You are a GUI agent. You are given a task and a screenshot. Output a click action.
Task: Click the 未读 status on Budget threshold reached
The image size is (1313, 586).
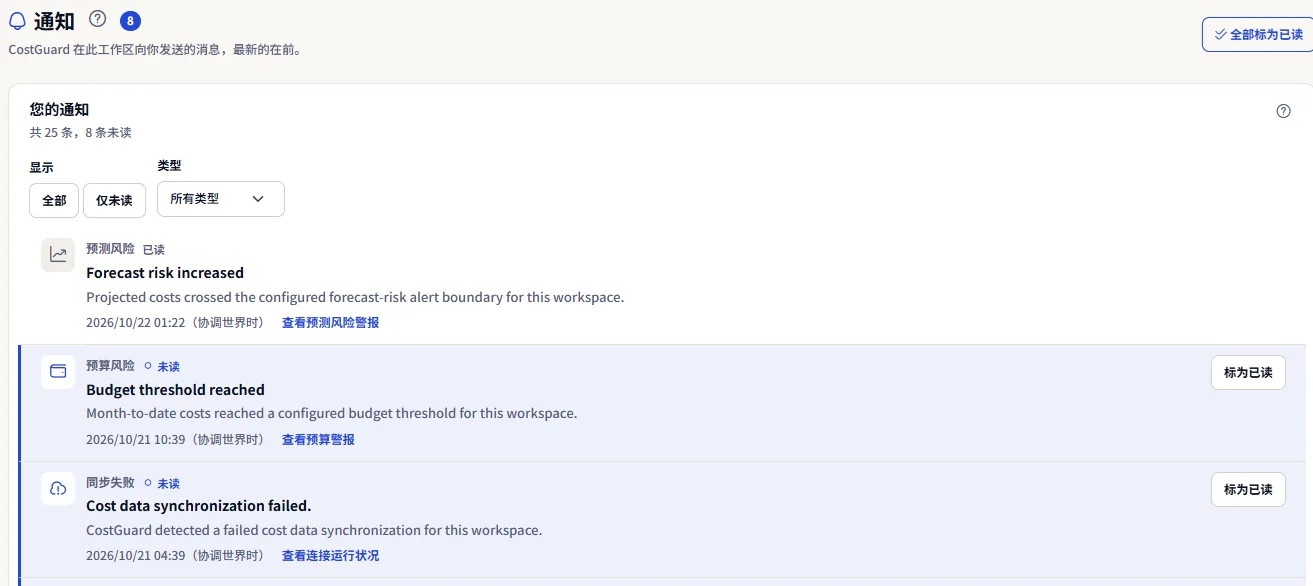tap(162, 366)
